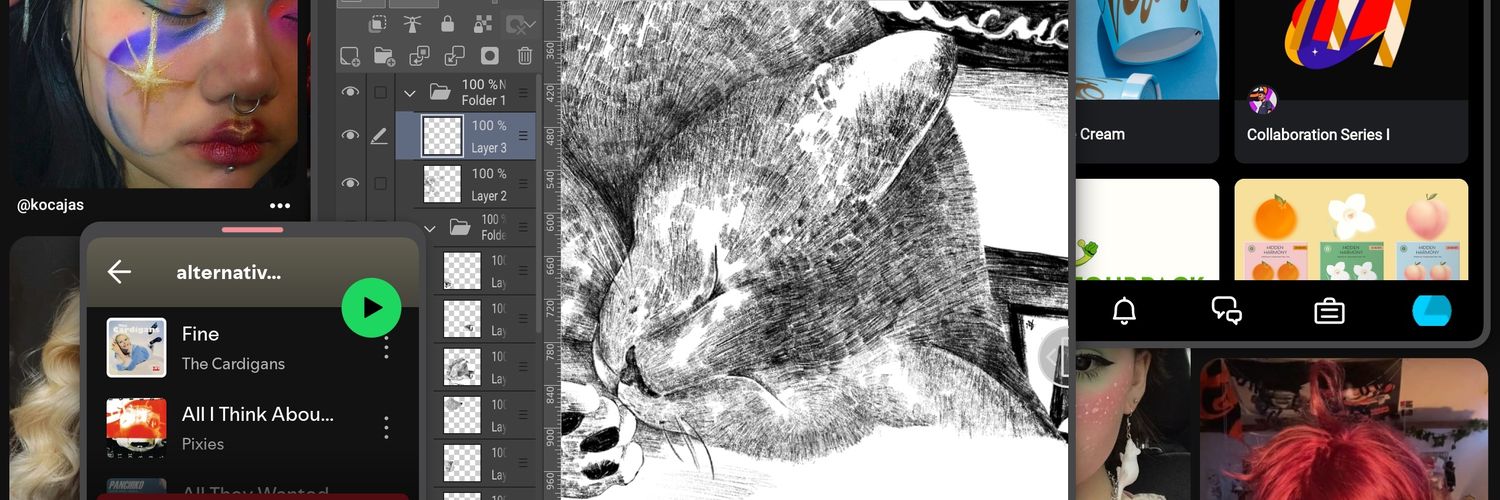The height and width of the screenshot is (500, 1500).
Task: Go back from the alternative playlist
Action: click(x=119, y=272)
